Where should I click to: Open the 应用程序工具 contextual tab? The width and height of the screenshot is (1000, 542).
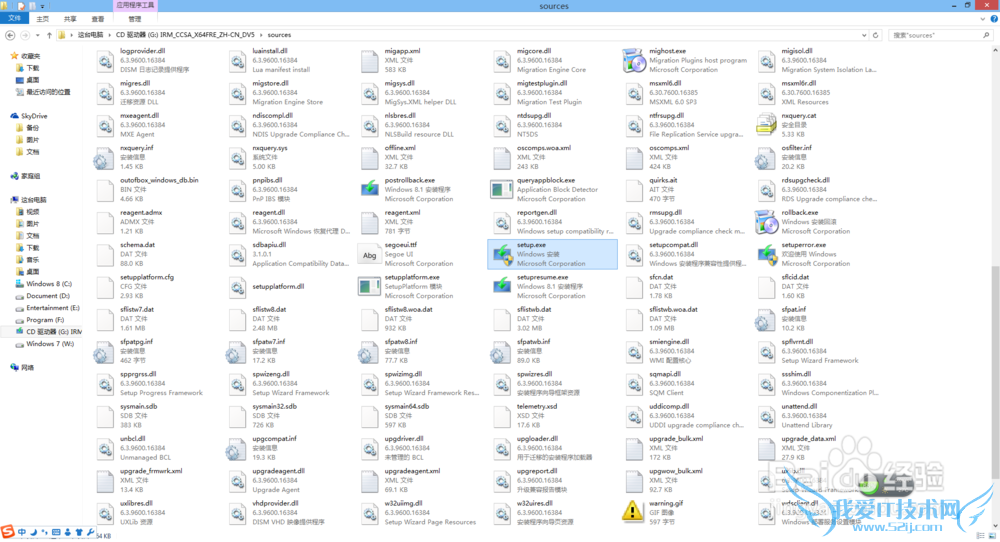point(135,5)
